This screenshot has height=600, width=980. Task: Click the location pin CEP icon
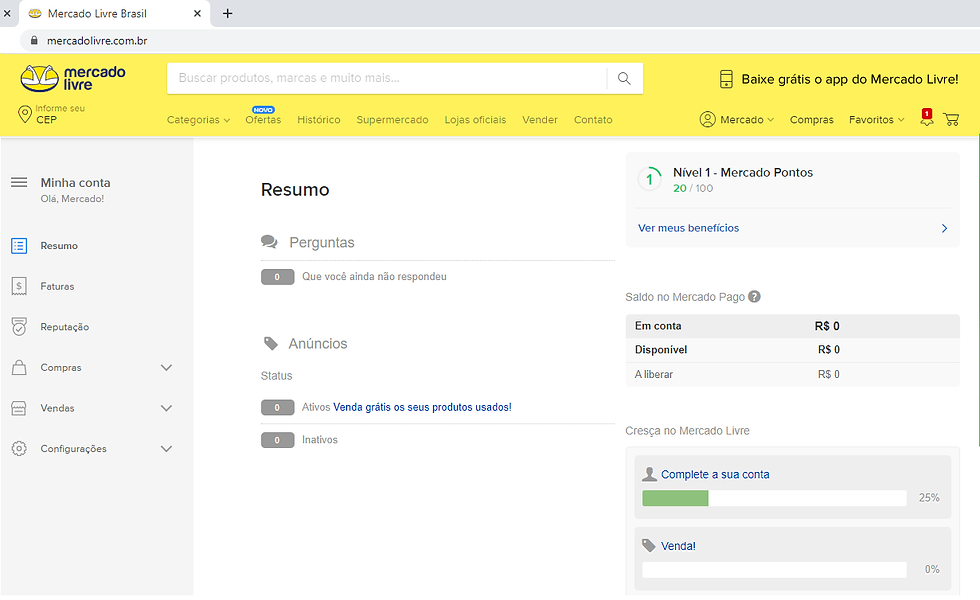(x=24, y=114)
